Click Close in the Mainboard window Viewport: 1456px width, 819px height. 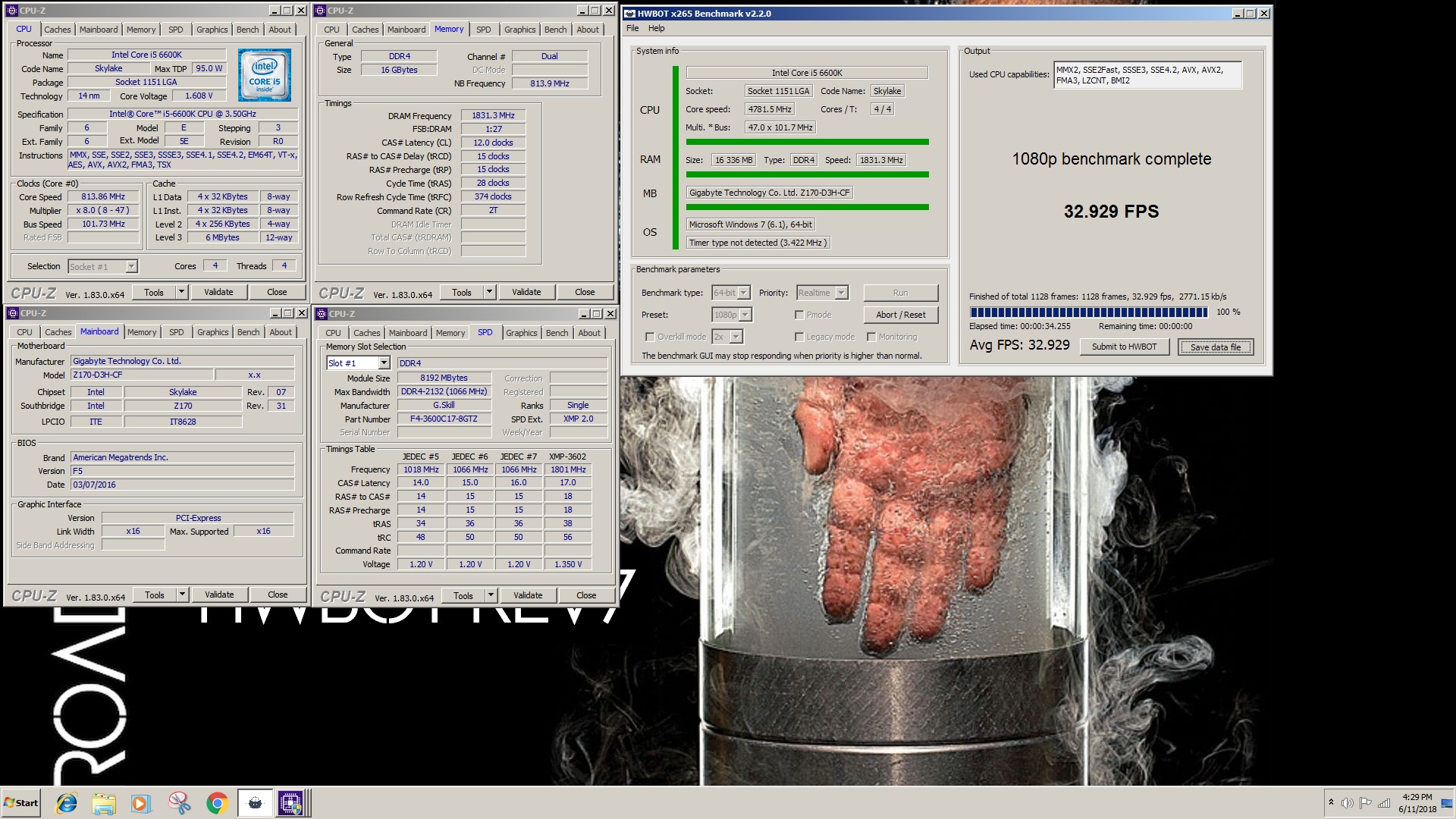point(278,595)
